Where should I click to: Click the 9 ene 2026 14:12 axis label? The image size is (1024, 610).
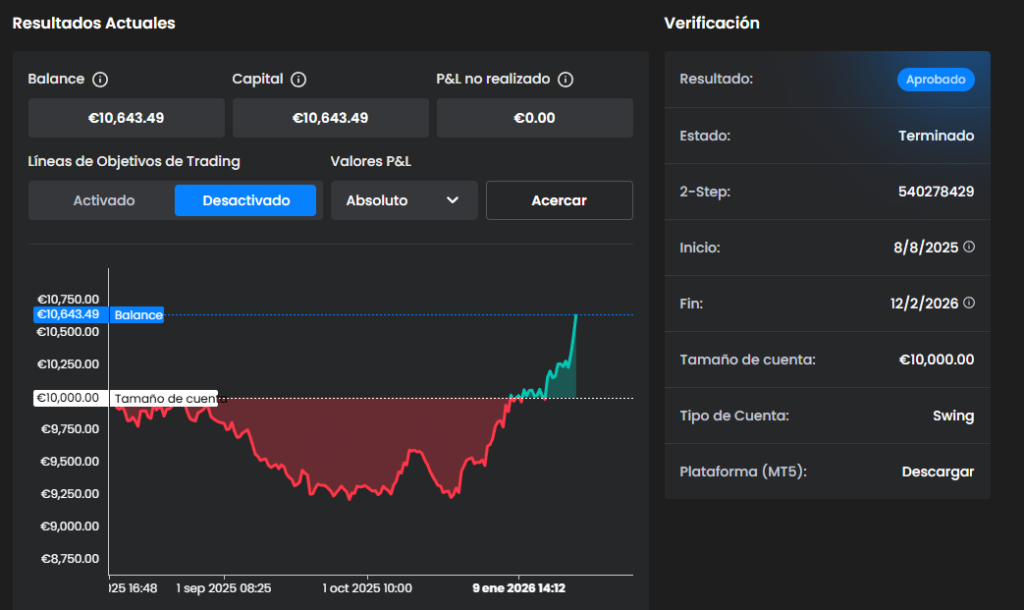pos(519,588)
